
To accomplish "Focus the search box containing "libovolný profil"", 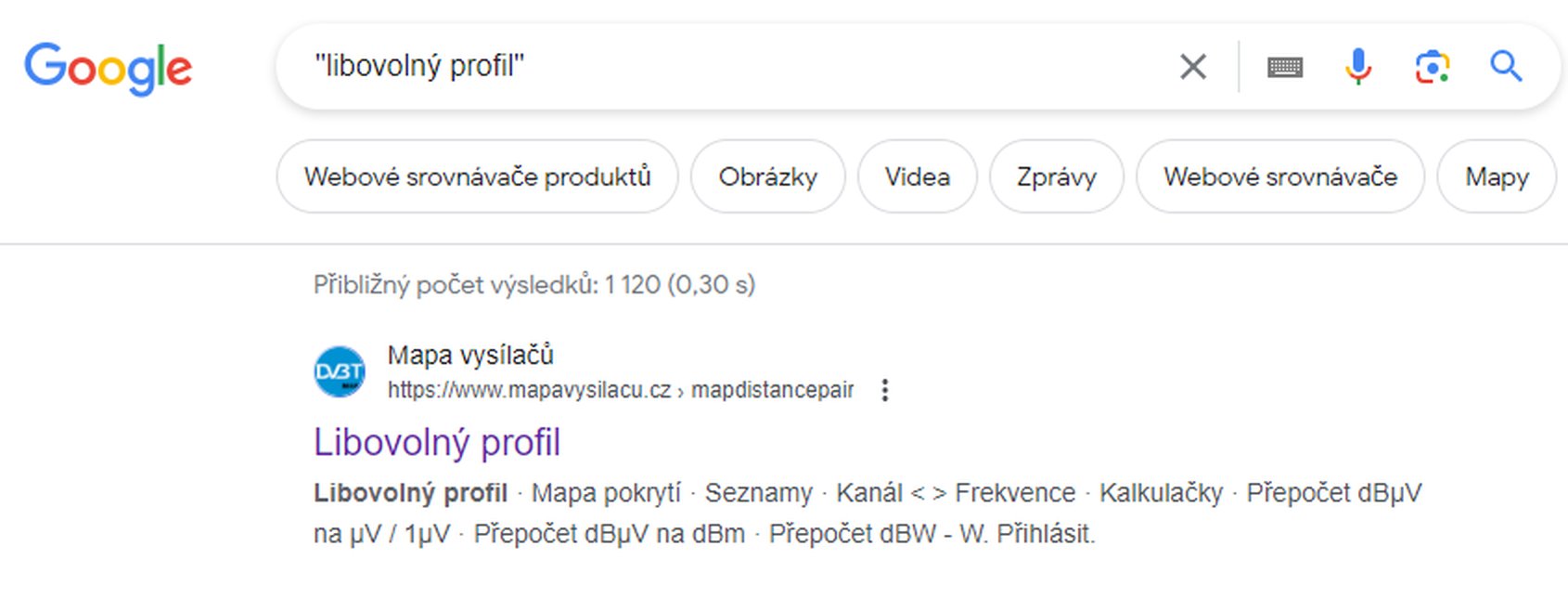I will pos(724,67).
